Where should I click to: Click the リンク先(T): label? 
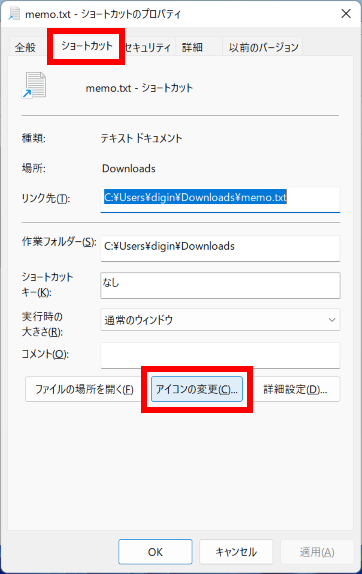point(46,198)
